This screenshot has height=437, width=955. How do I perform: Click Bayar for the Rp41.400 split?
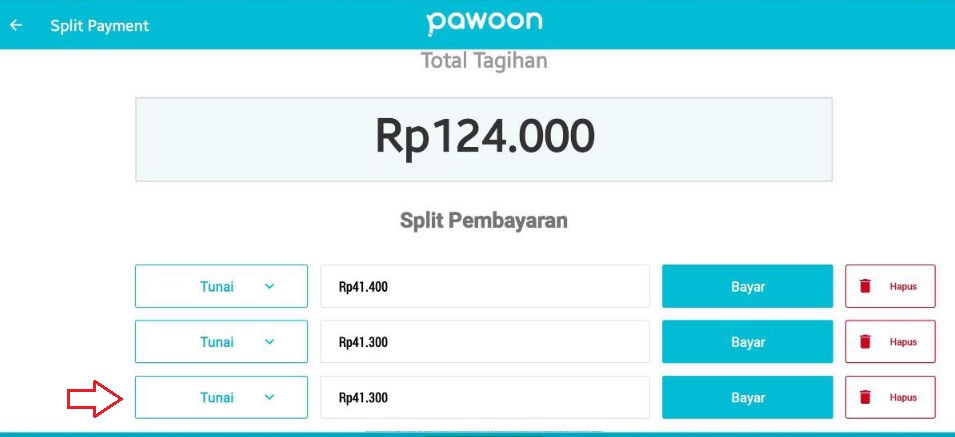747,286
